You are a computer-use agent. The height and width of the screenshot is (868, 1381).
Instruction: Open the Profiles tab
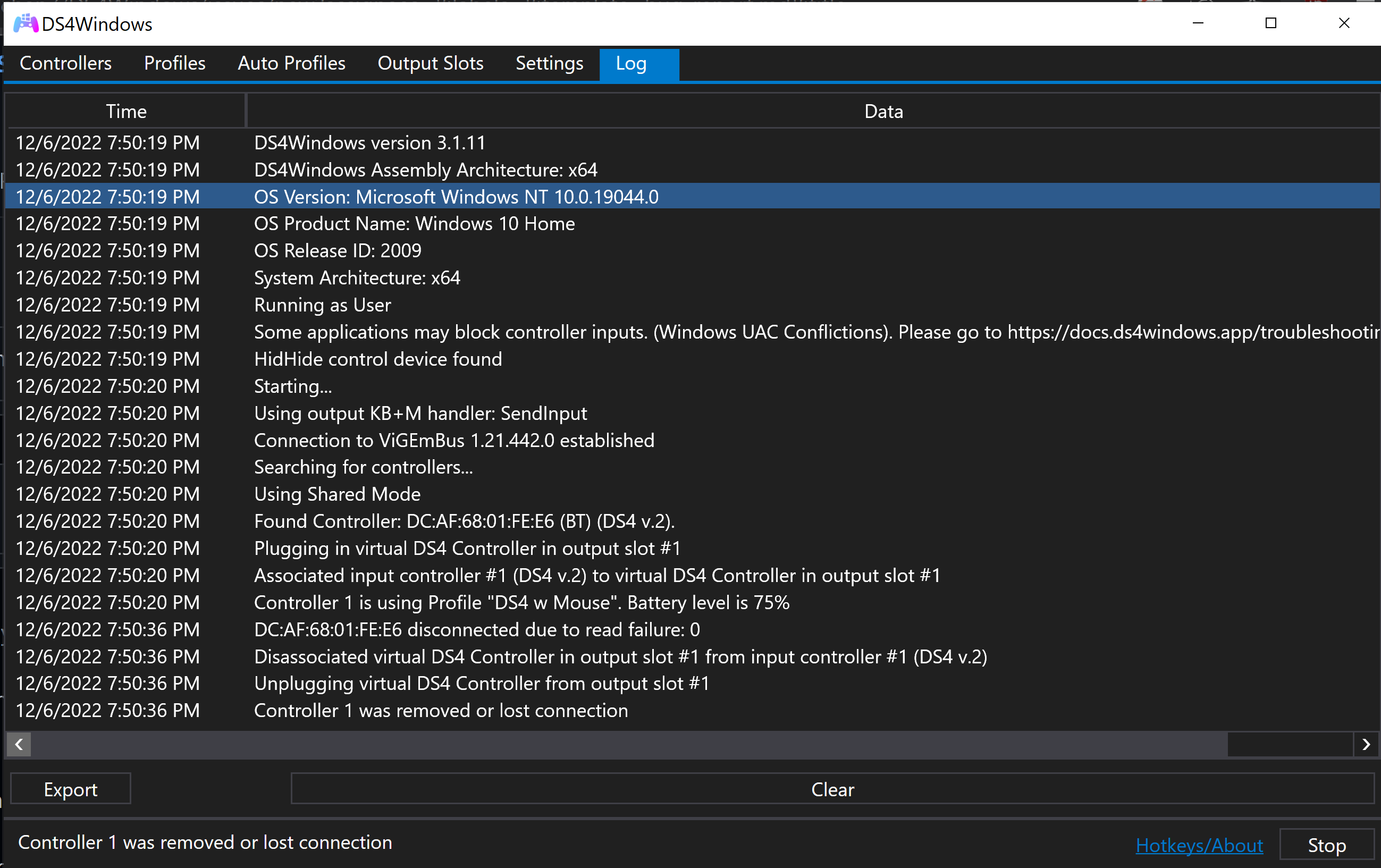(174, 64)
